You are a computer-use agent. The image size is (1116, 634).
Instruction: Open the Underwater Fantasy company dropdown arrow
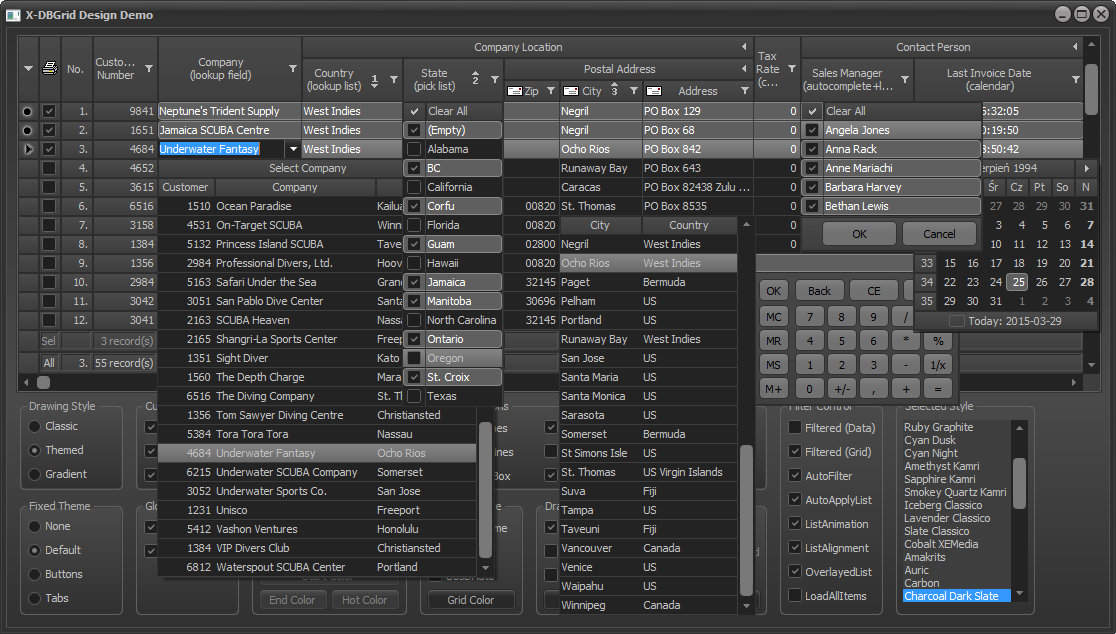[x=293, y=149]
